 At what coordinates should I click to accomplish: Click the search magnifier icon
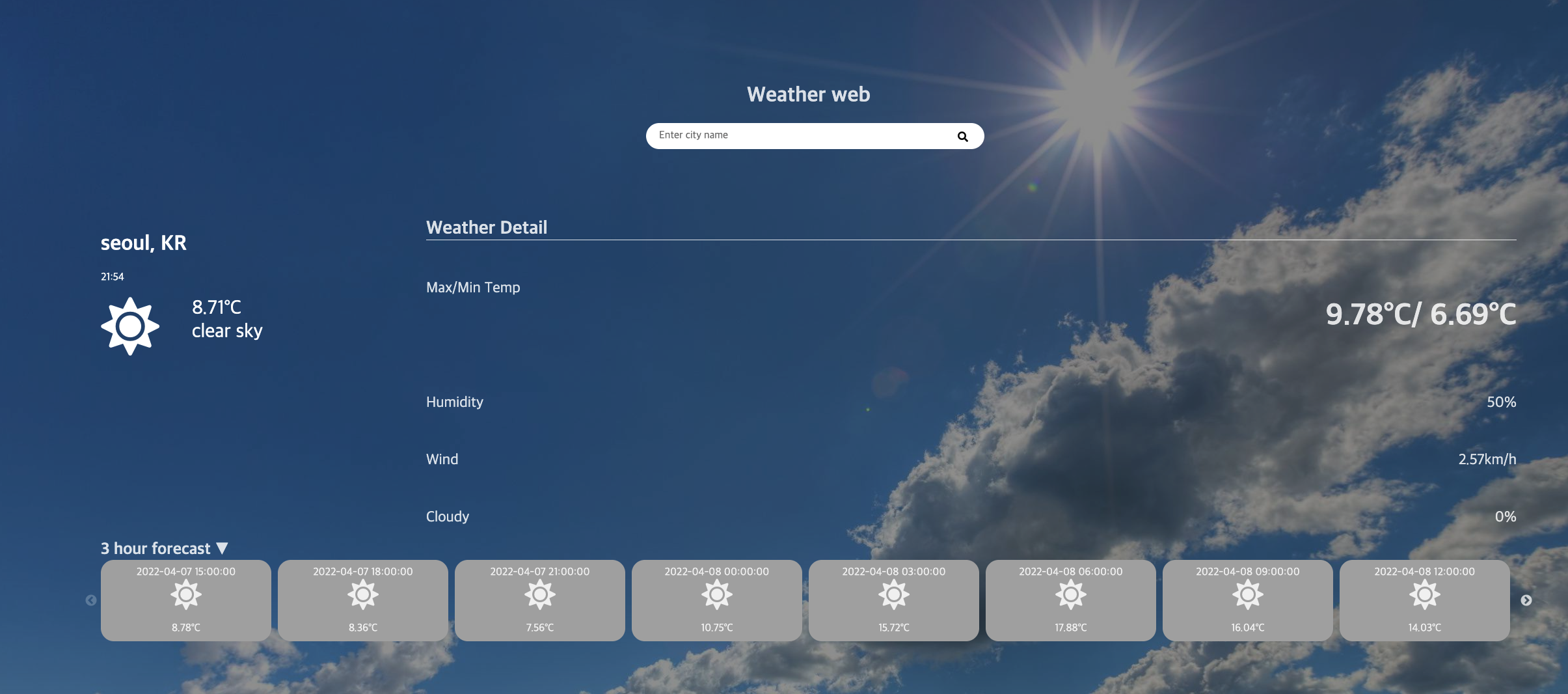[963, 135]
